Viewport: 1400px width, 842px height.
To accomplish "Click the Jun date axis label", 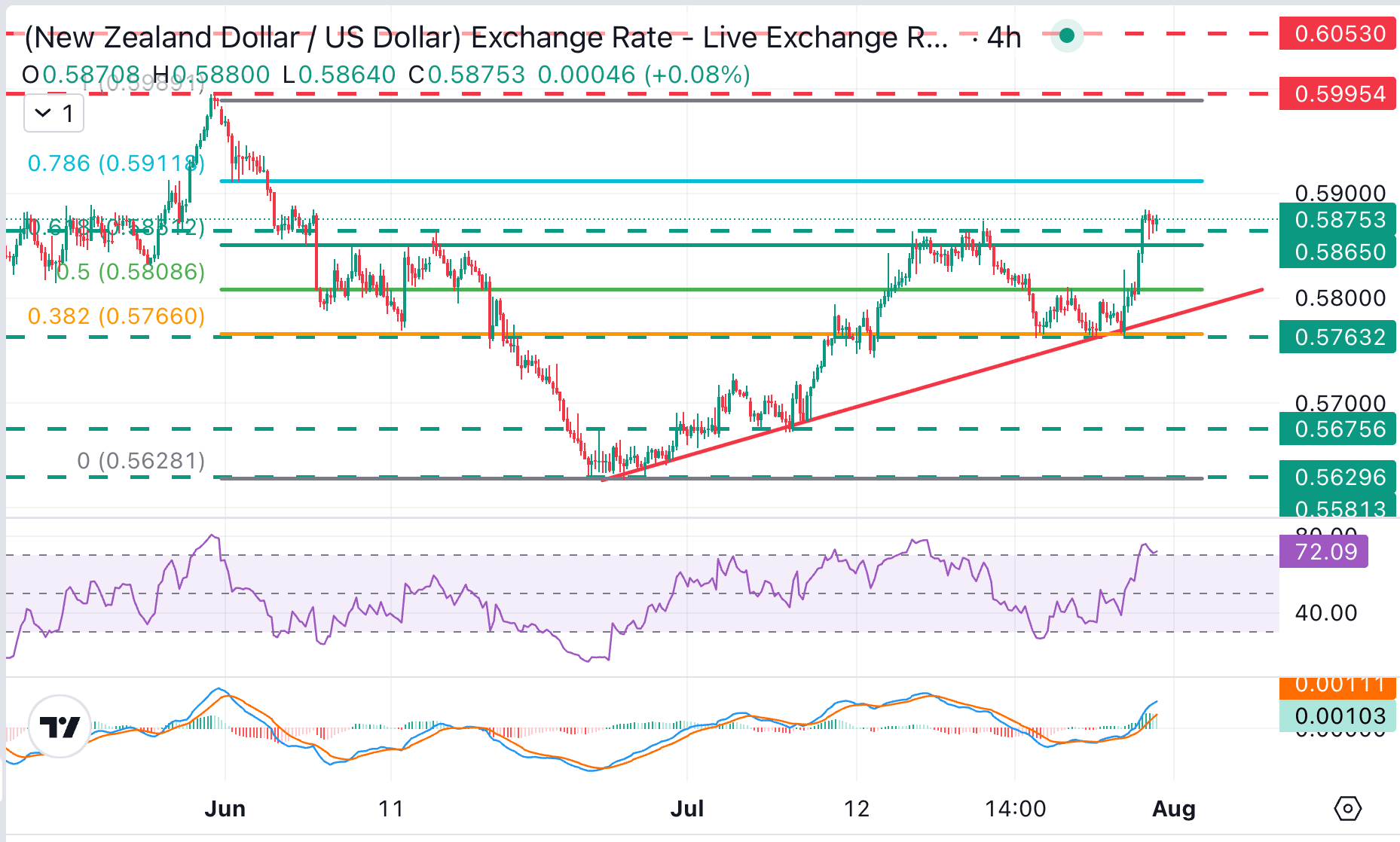I will tap(225, 809).
